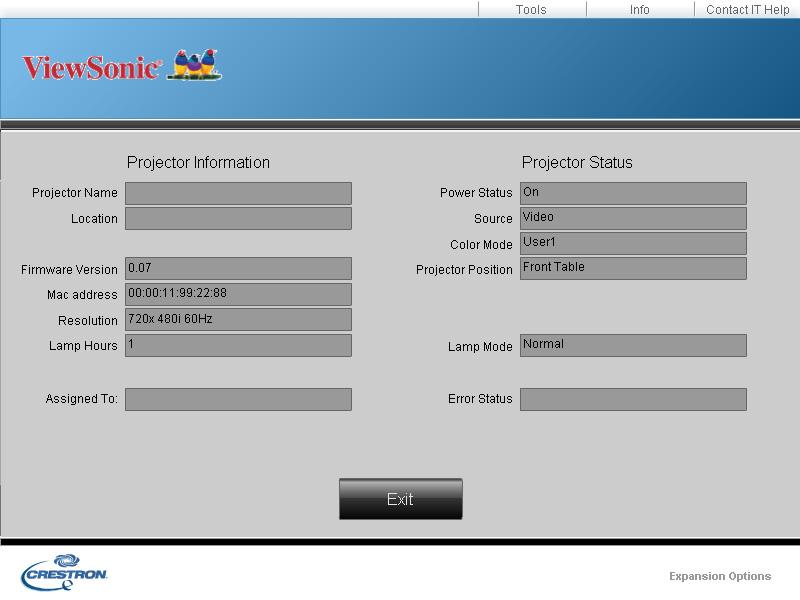Viewport: 800px width, 600px height.
Task: Click the Power Status label
Action: click(476, 193)
